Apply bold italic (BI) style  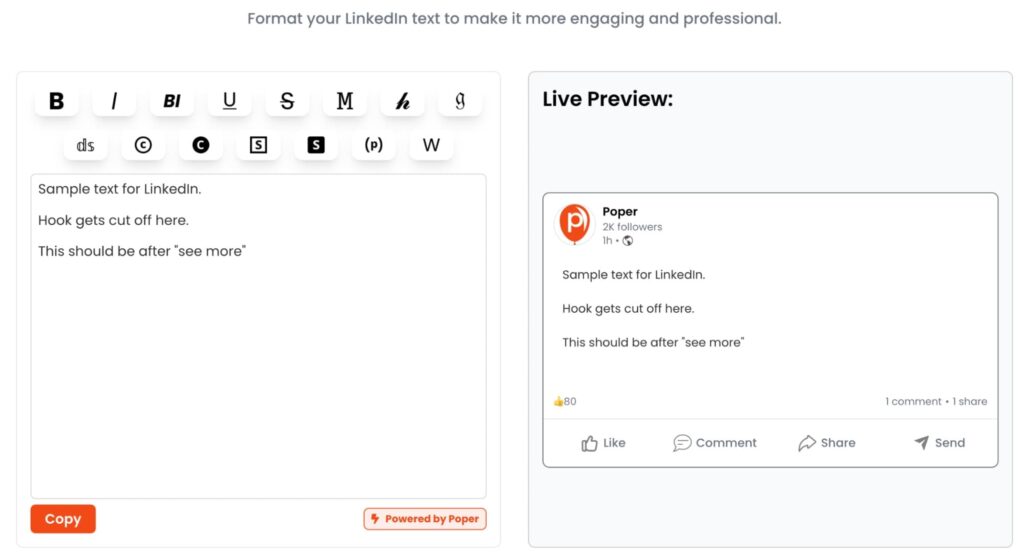pyautogui.click(x=172, y=101)
